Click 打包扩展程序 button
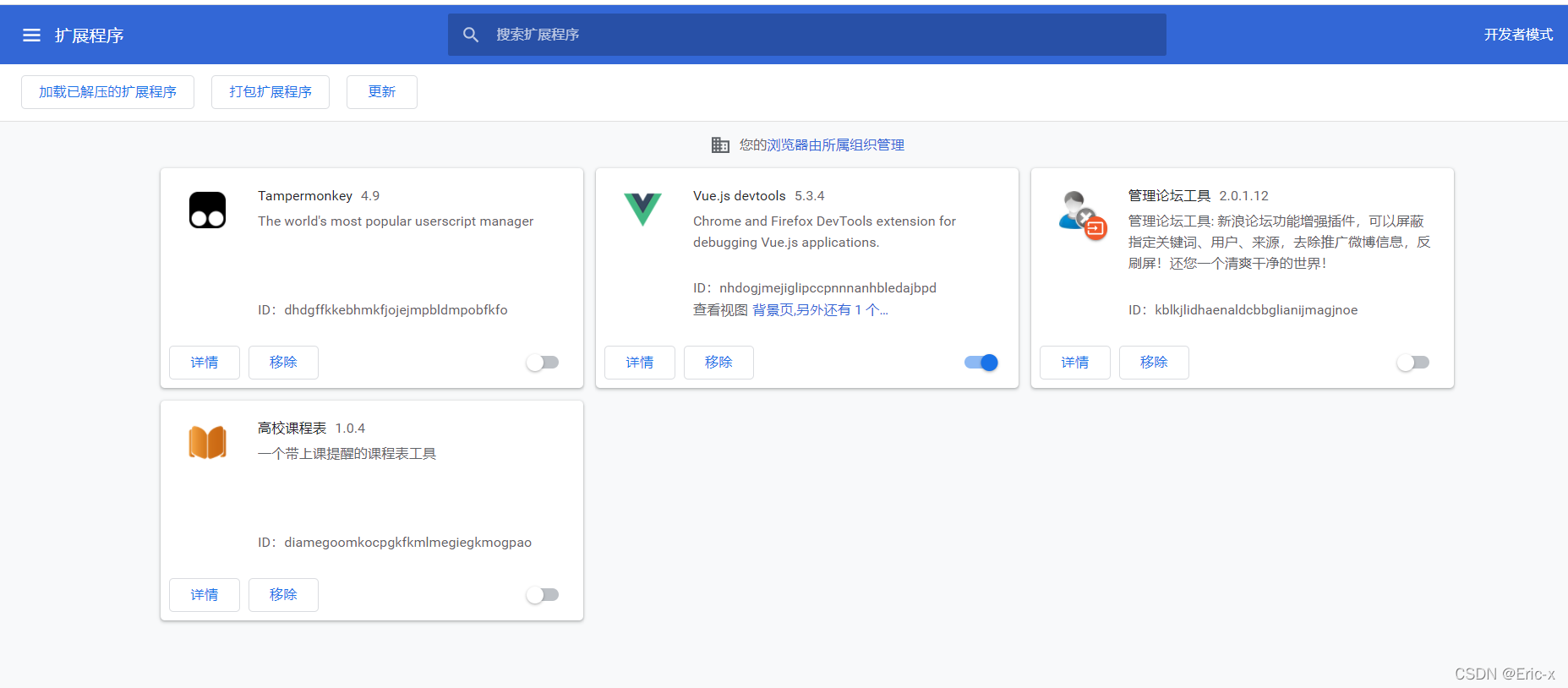 tap(270, 92)
